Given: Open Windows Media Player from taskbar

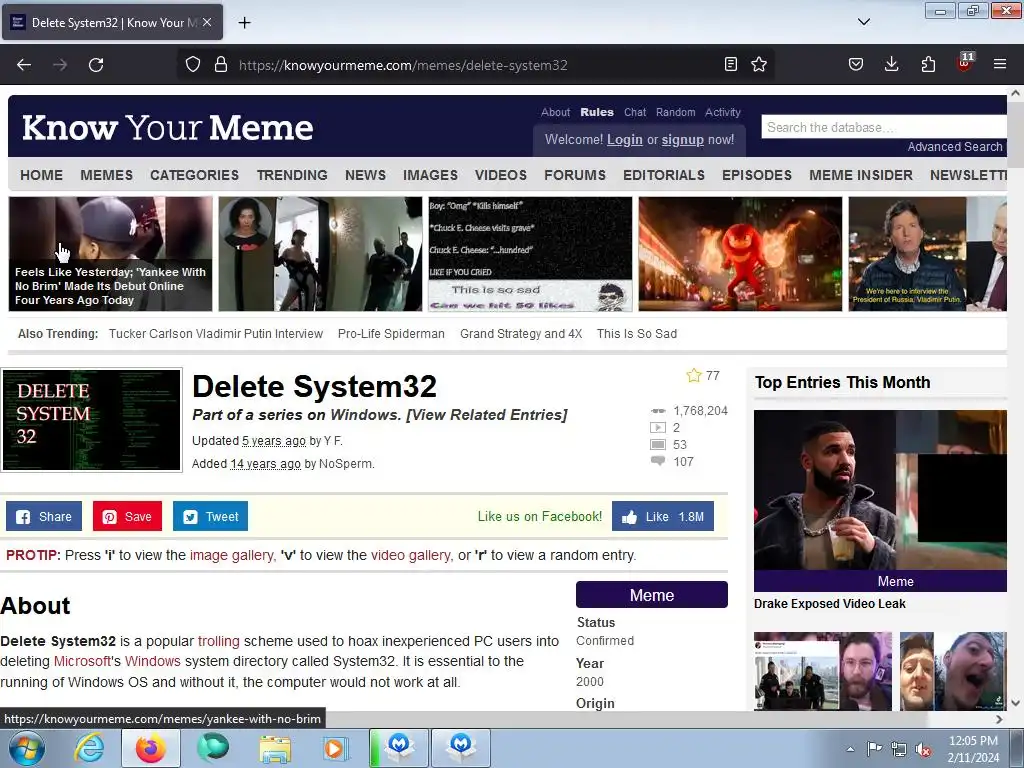Looking at the screenshot, I should point(336,748).
